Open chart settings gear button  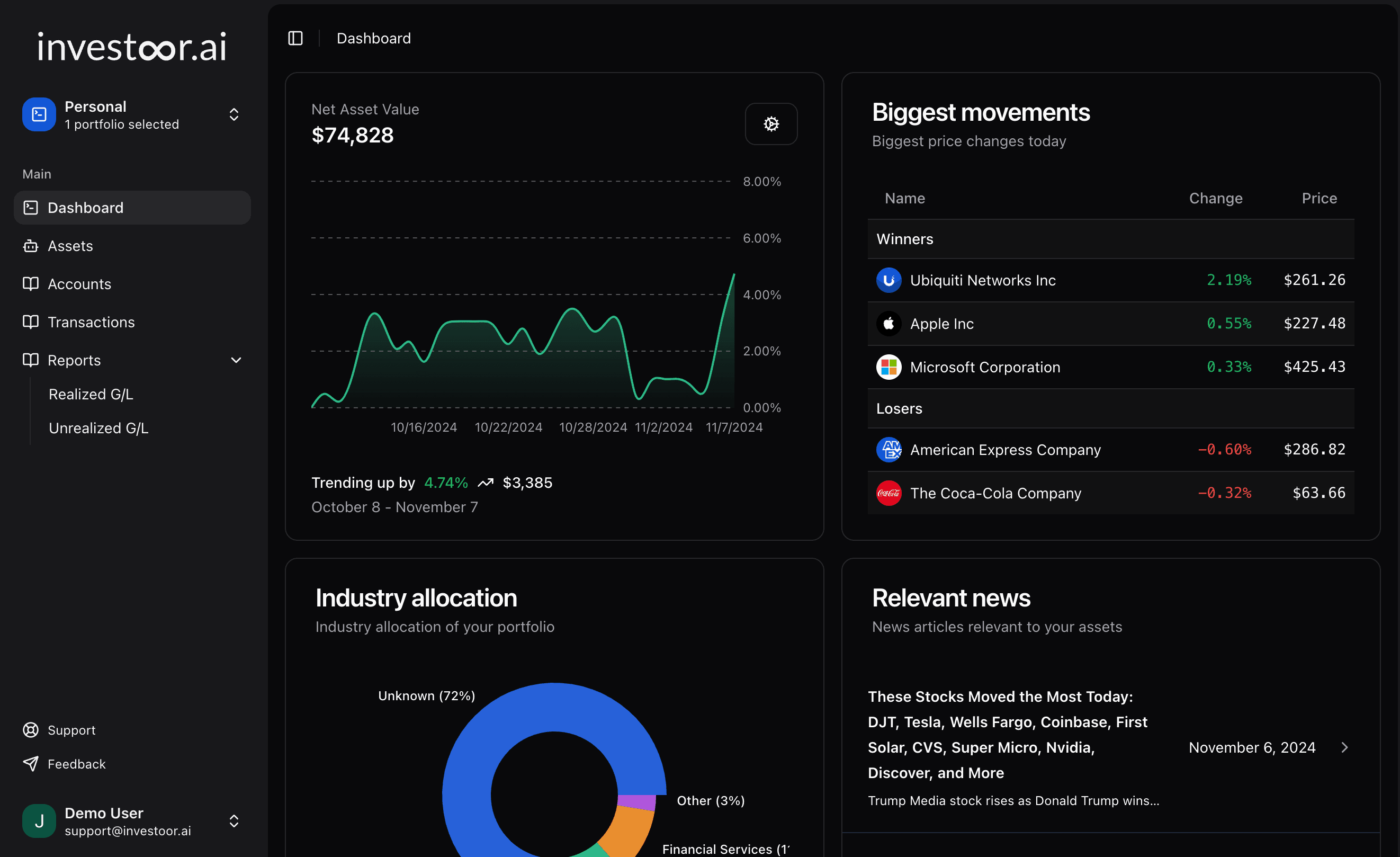(771, 124)
